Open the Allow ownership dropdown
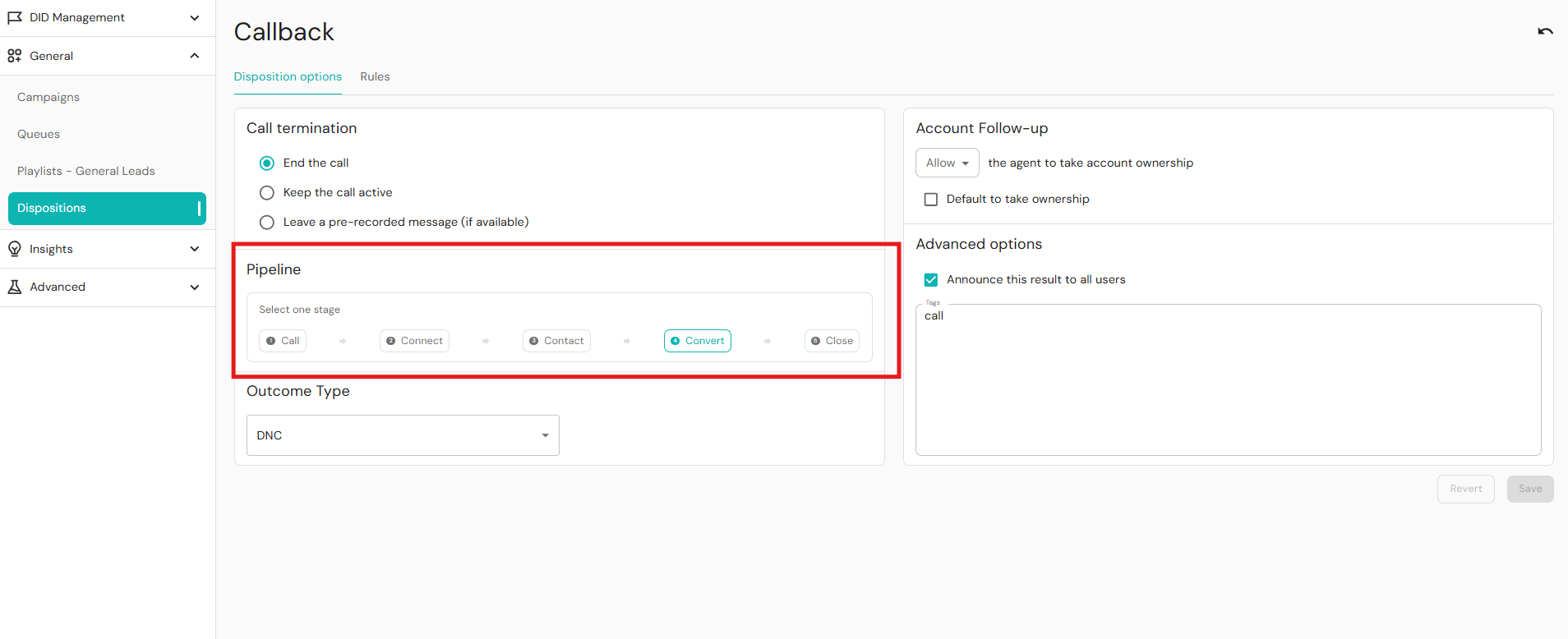Screen dimensions: 1568x639 point(947,163)
